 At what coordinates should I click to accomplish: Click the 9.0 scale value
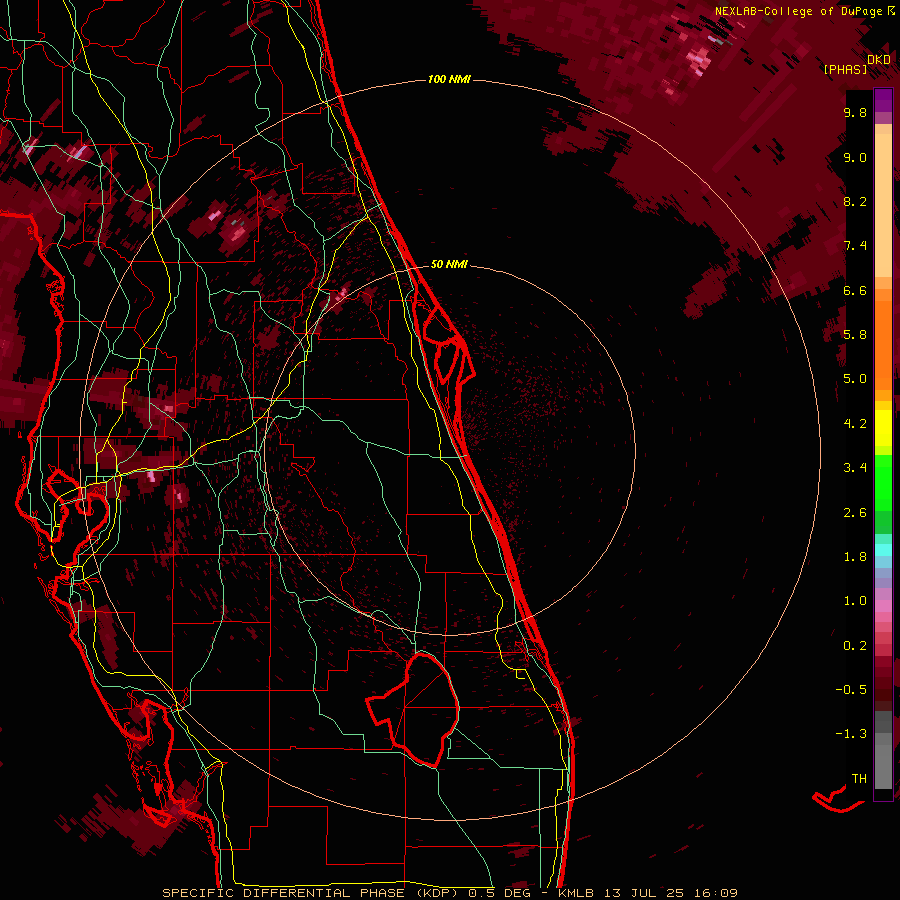pyautogui.click(x=855, y=157)
